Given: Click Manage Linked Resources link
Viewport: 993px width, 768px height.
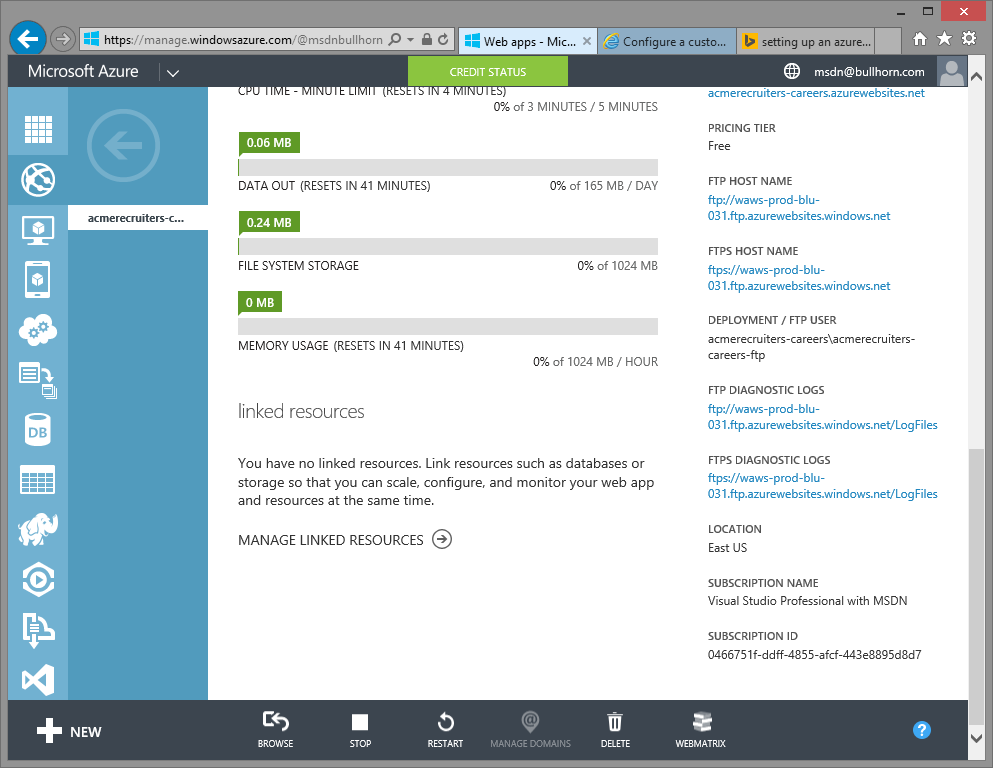Looking at the screenshot, I should pos(345,539).
